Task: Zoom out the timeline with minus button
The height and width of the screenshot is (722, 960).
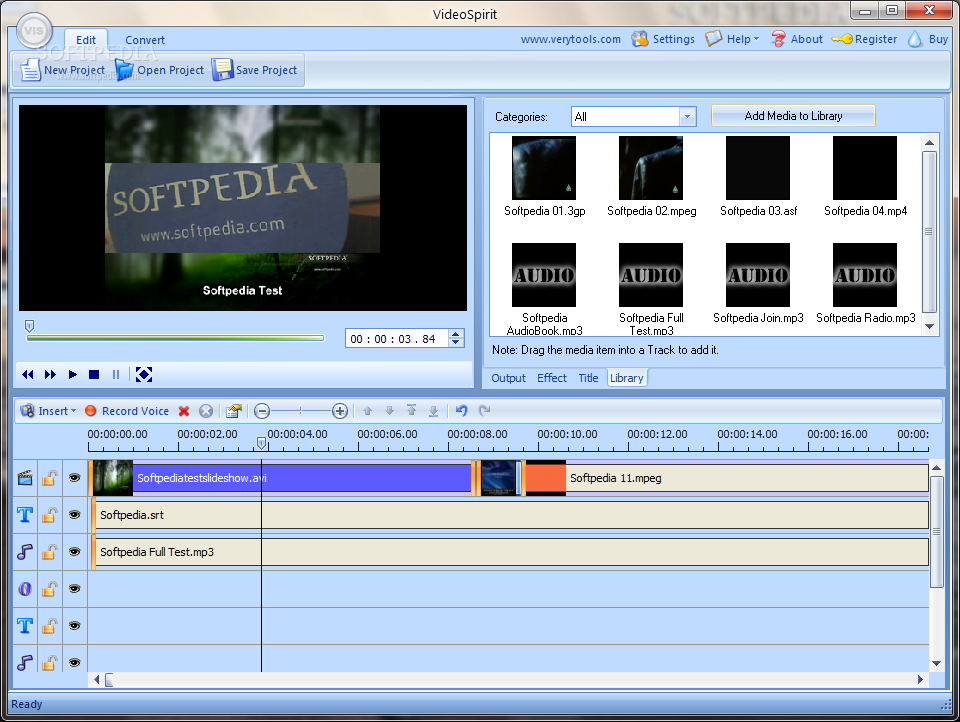Action: click(x=262, y=411)
